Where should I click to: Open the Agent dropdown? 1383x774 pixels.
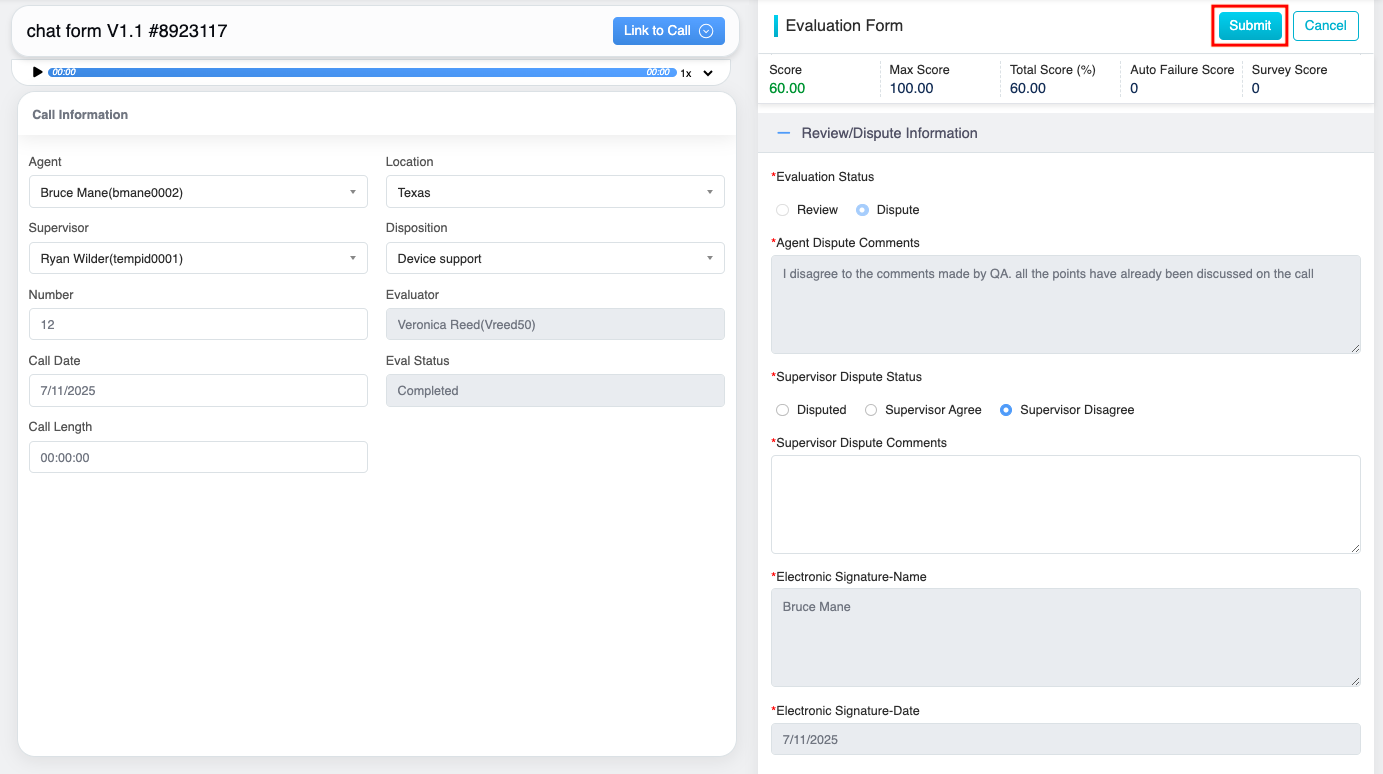coord(198,192)
